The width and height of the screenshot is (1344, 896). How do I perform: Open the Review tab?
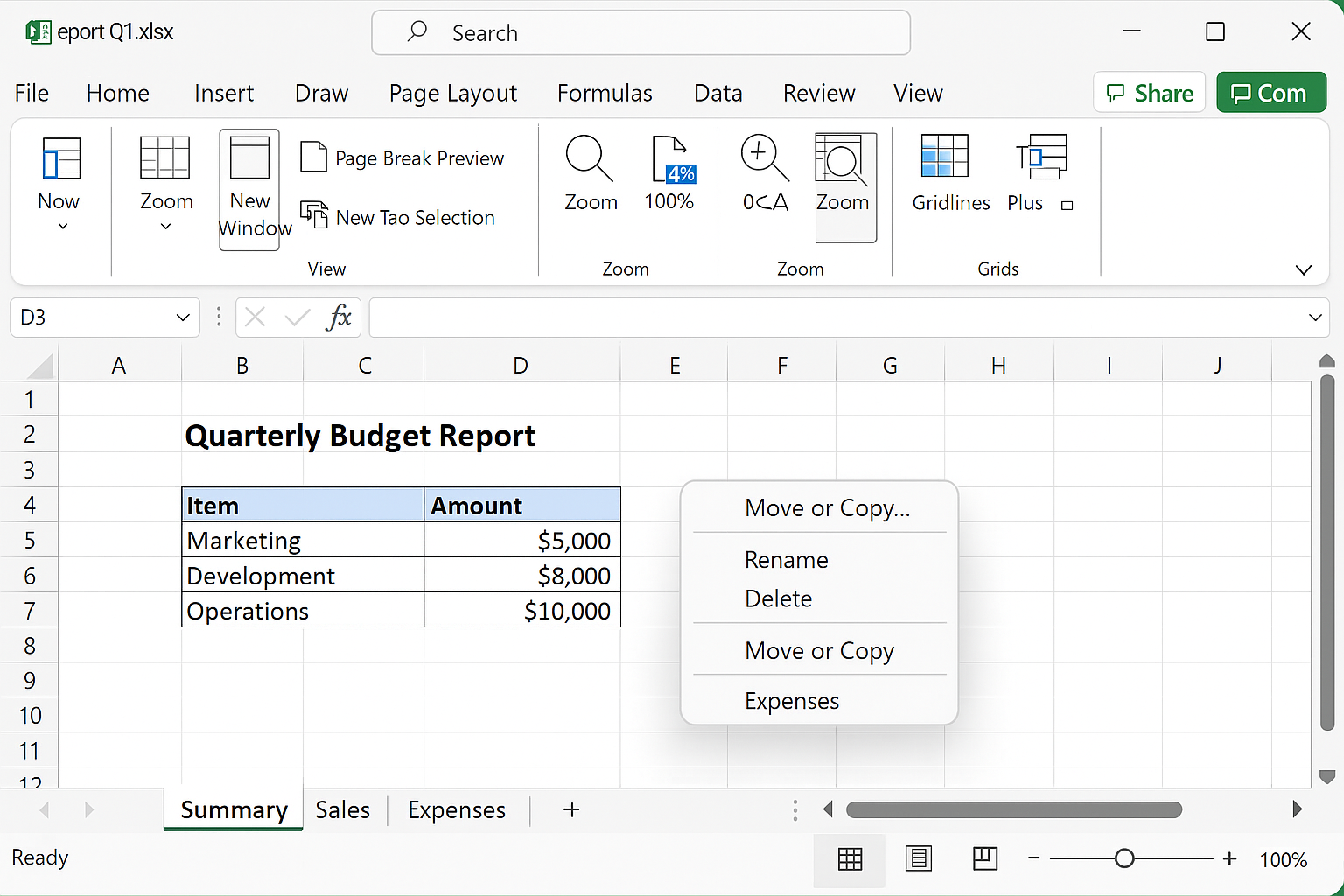[819, 94]
